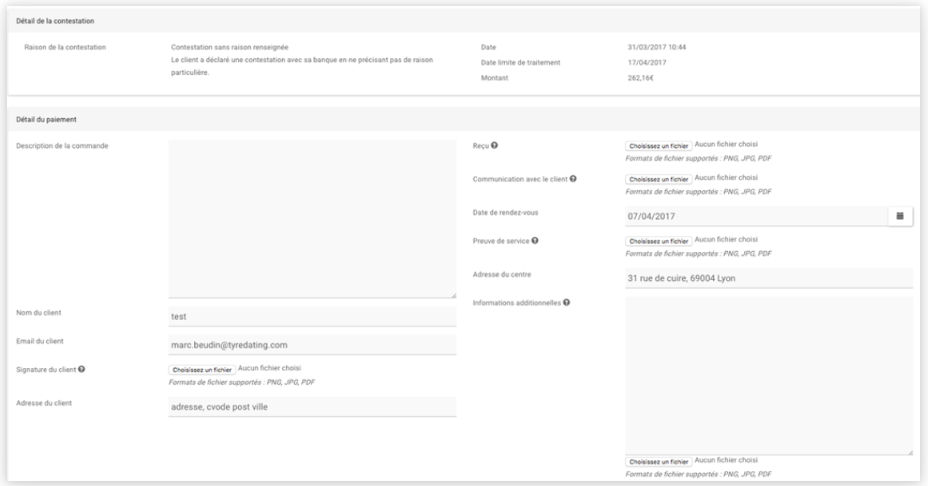The width and height of the screenshot is (928, 486).
Task: Click the Adresse du centre field
Action: 769,278
